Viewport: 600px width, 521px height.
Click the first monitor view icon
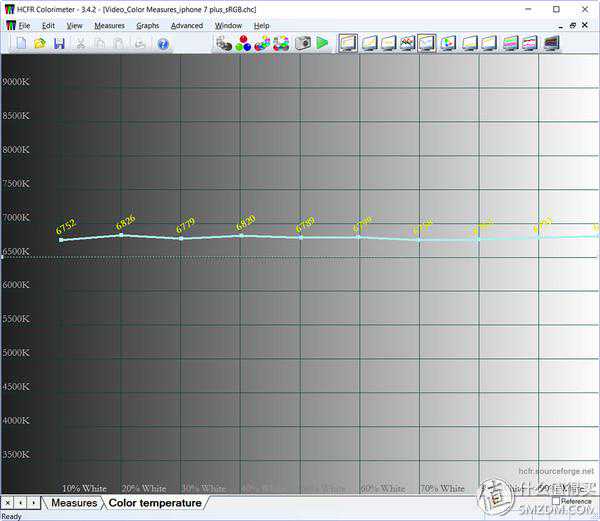(x=348, y=43)
